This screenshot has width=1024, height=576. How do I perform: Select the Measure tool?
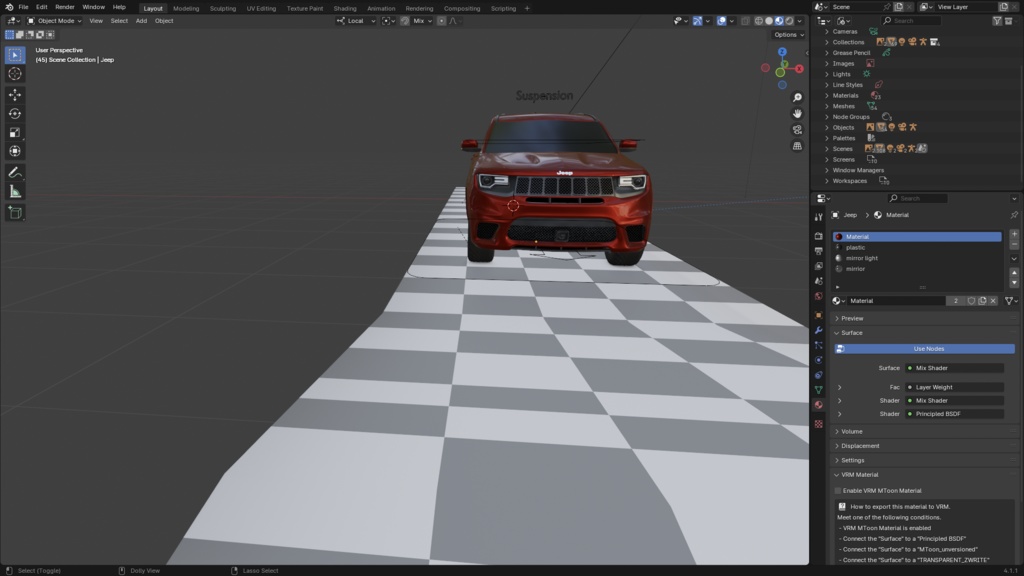click(15, 191)
